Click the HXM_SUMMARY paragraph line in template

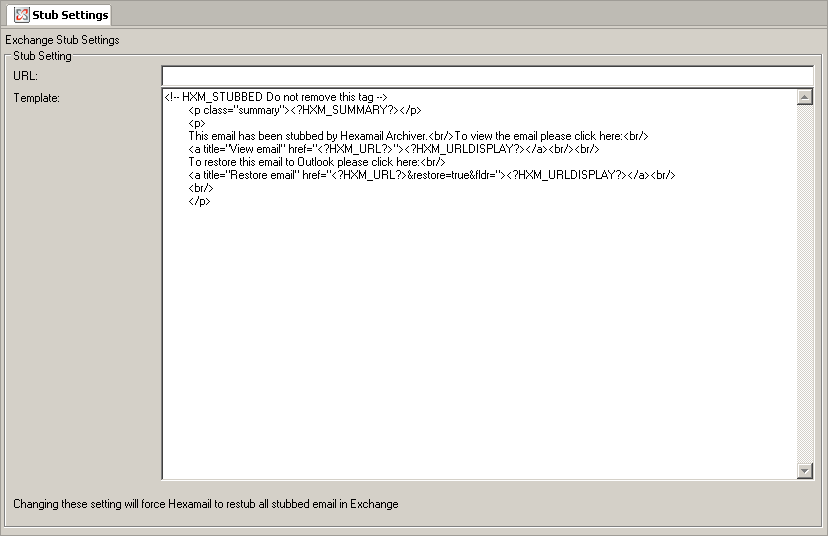[x=304, y=110]
